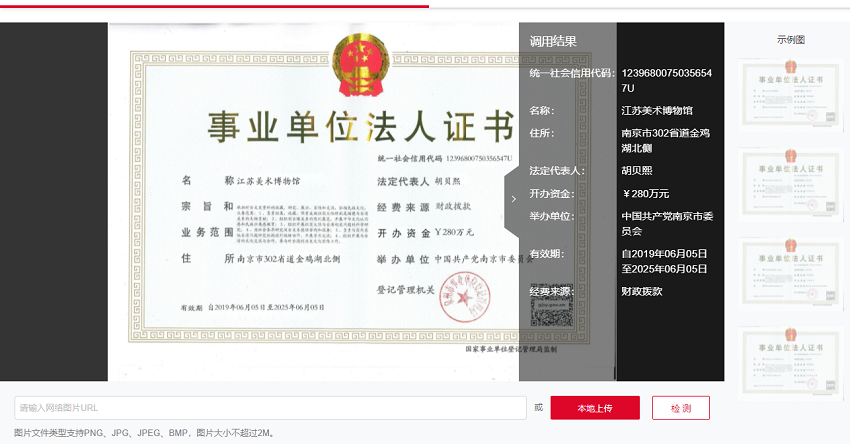Click the red official seal on the certificate
This screenshot has width=850, height=444.
[x=464, y=297]
